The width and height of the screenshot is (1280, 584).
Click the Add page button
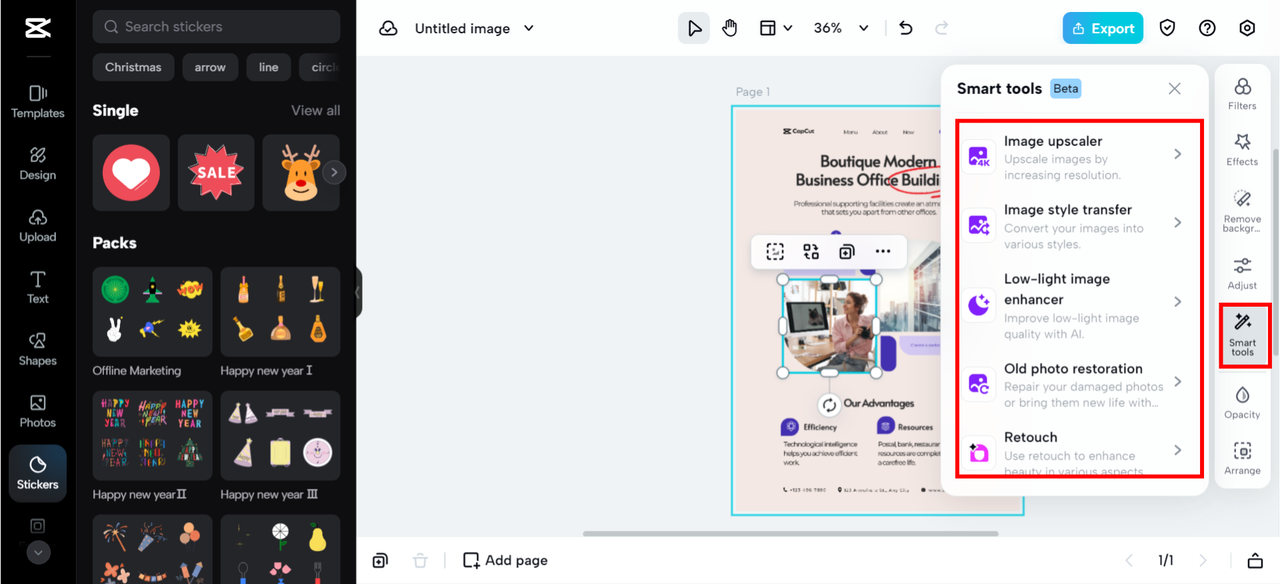click(x=505, y=560)
